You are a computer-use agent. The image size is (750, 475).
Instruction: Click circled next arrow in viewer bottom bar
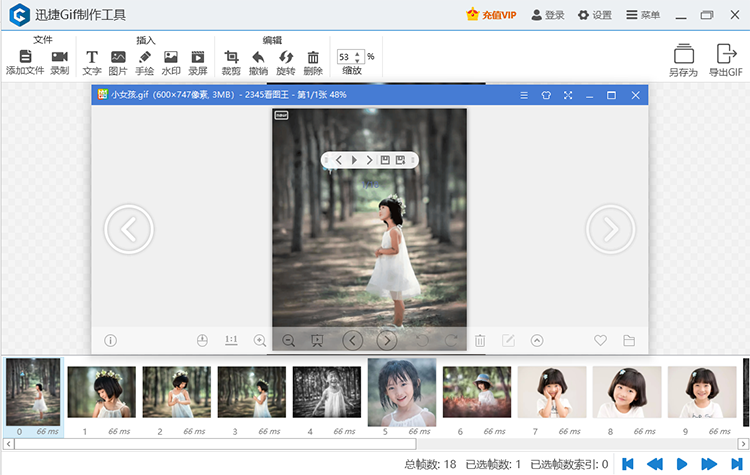[386, 341]
